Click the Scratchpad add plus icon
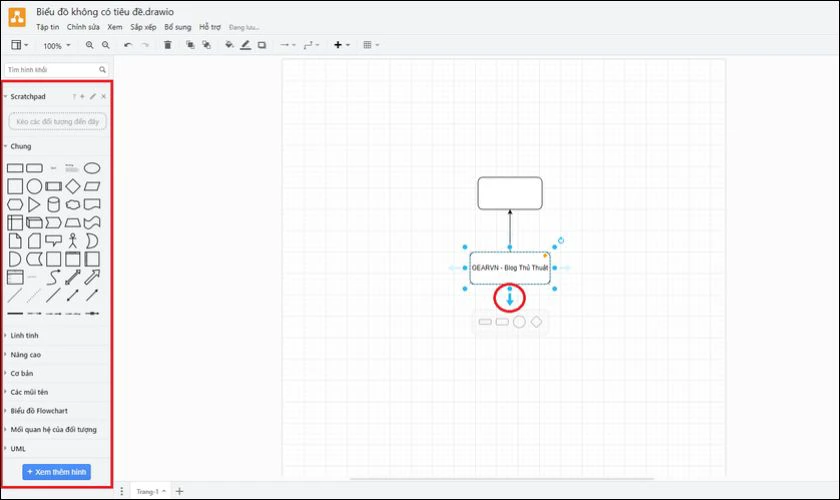 (x=82, y=96)
